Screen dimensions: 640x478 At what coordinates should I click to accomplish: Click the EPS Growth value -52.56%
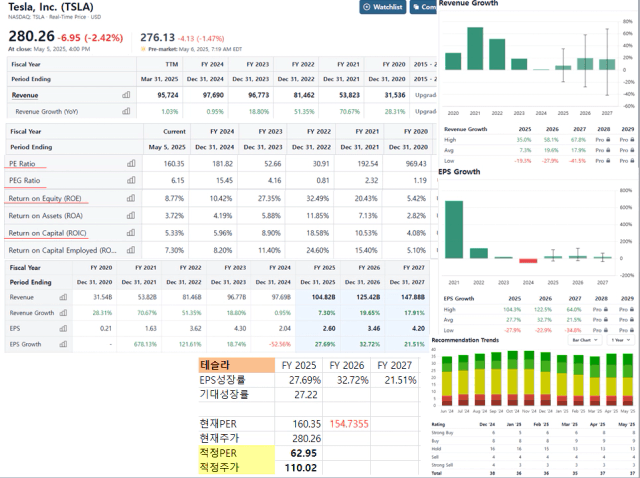tap(280, 344)
